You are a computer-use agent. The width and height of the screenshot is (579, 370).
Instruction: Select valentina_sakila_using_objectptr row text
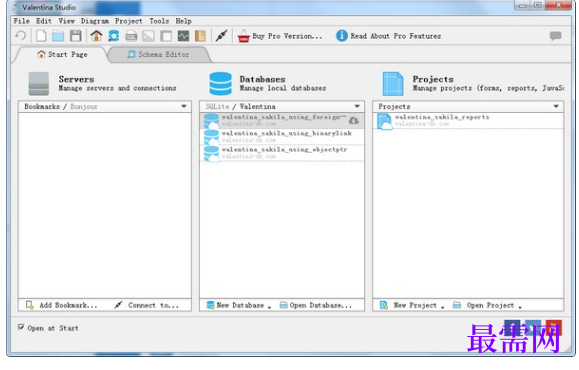pyautogui.click(x=284, y=149)
